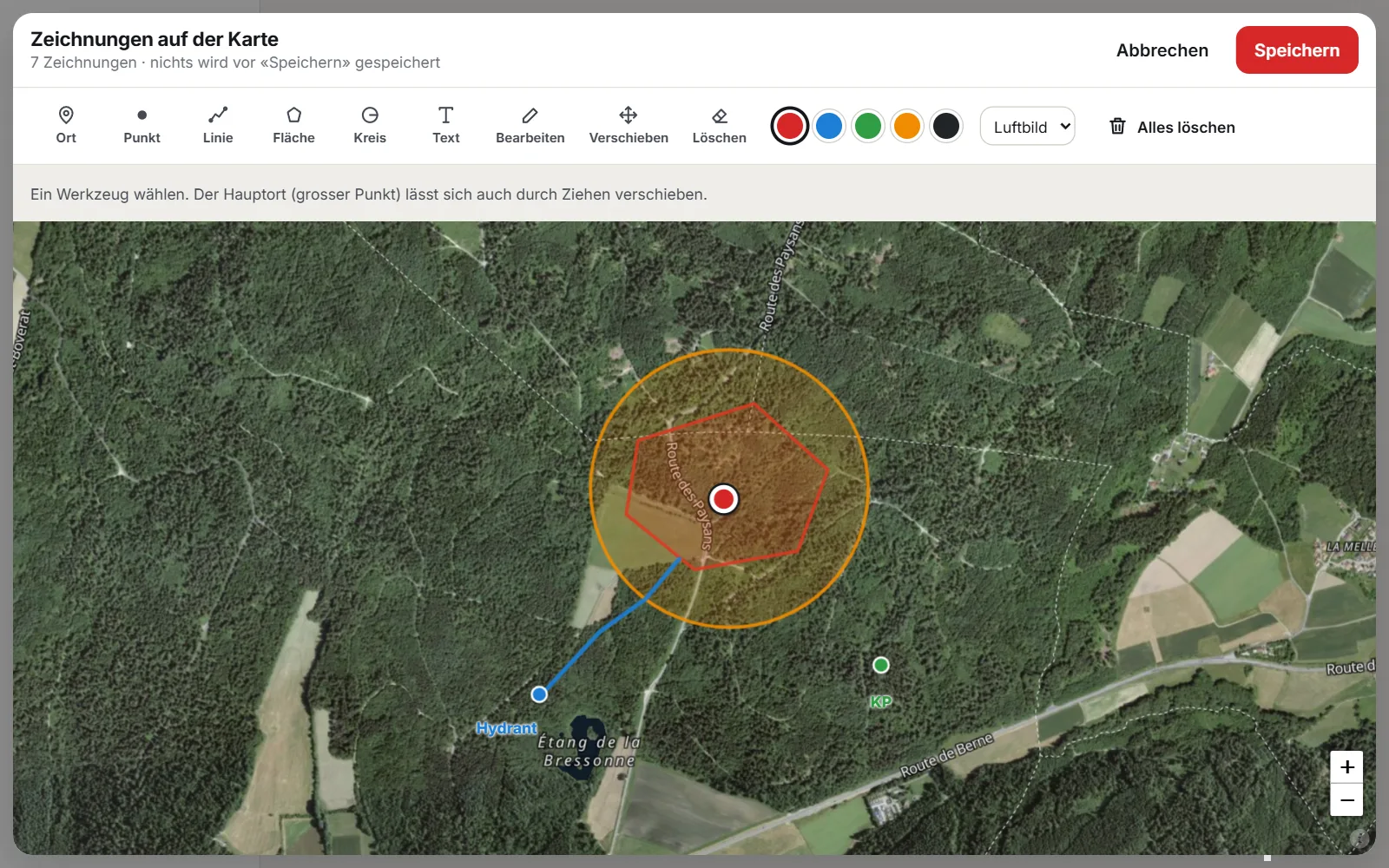Select the Fläche polygon tool
The width and height of the screenshot is (1389, 868).
[293, 126]
